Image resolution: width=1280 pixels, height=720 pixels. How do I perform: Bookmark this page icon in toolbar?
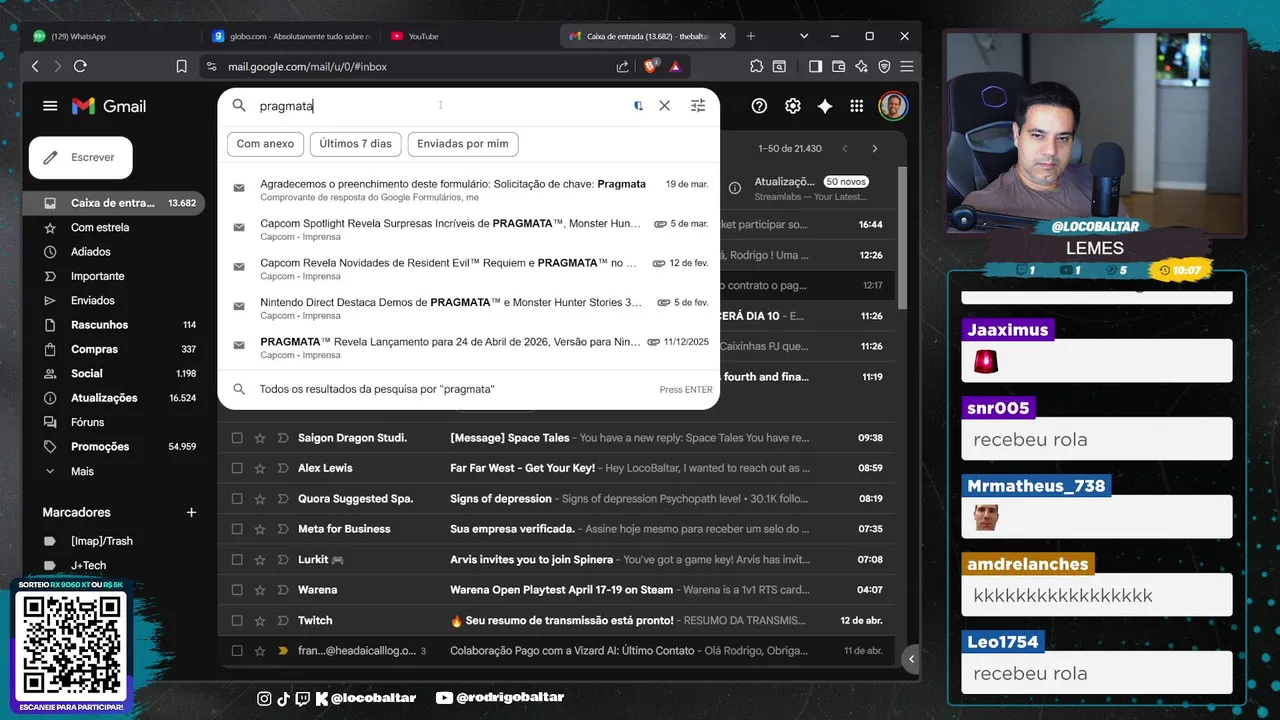[x=181, y=66]
